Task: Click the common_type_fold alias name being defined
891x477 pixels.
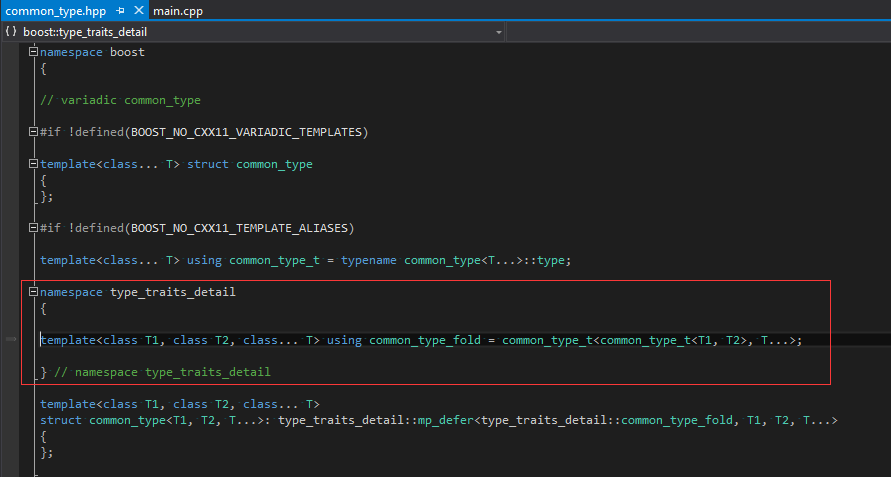Action: [425, 340]
